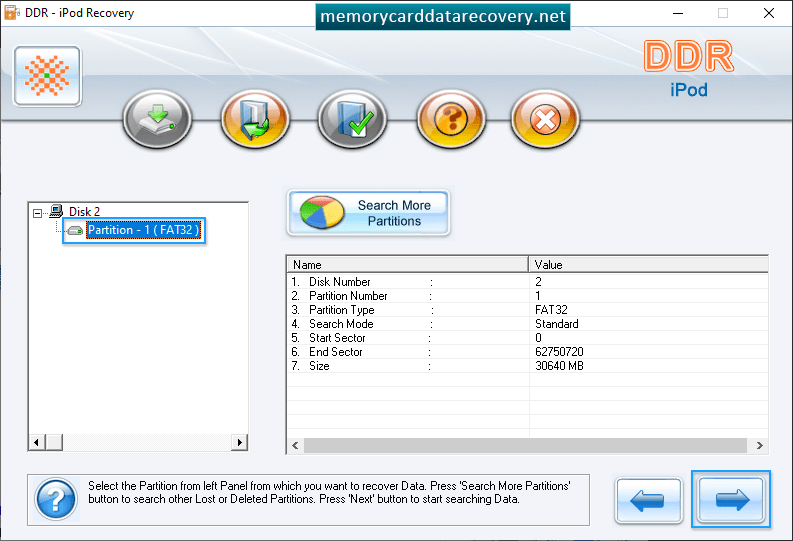Click the Start Sector row label
Screen dimensions: 793x541
pyautogui.click(x=337, y=338)
